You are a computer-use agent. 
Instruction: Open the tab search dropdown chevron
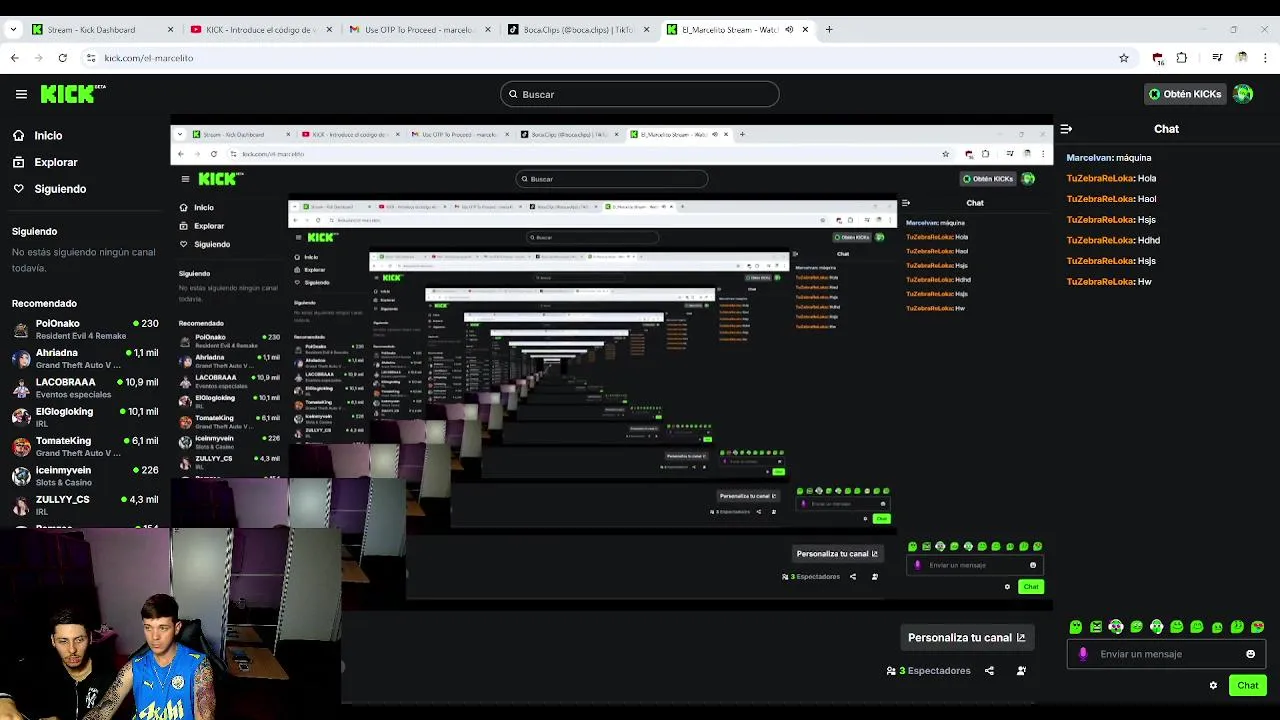pyautogui.click(x=12, y=30)
